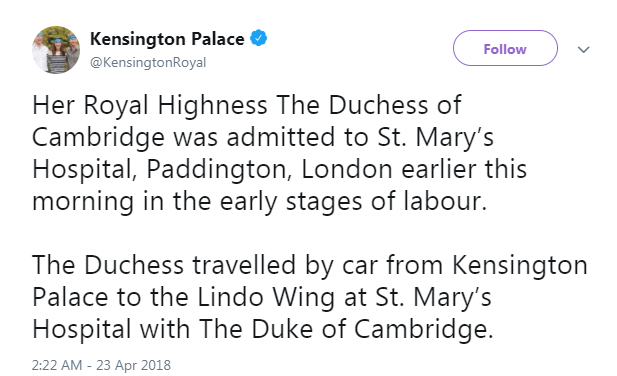
Task: Click the phrase 'early stages' in the tweet
Action: tap(290, 201)
